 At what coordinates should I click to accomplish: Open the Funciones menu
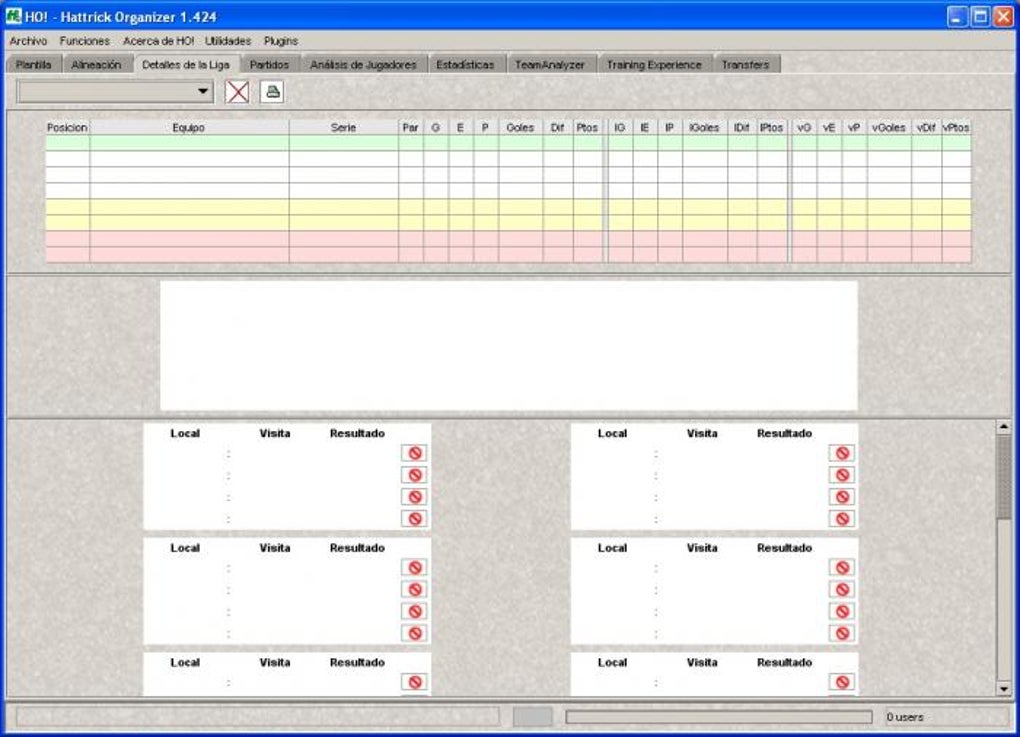pyautogui.click(x=85, y=41)
